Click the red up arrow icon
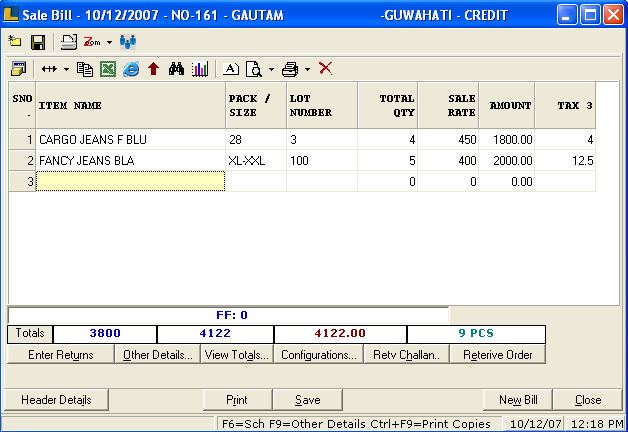 [153, 69]
